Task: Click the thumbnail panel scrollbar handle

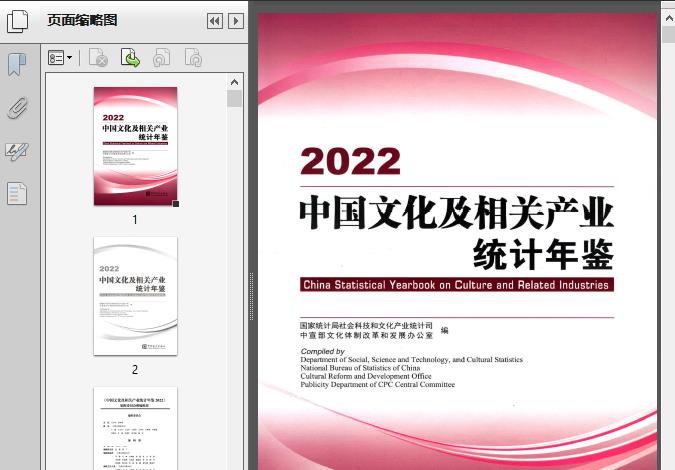Action: click(x=235, y=99)
